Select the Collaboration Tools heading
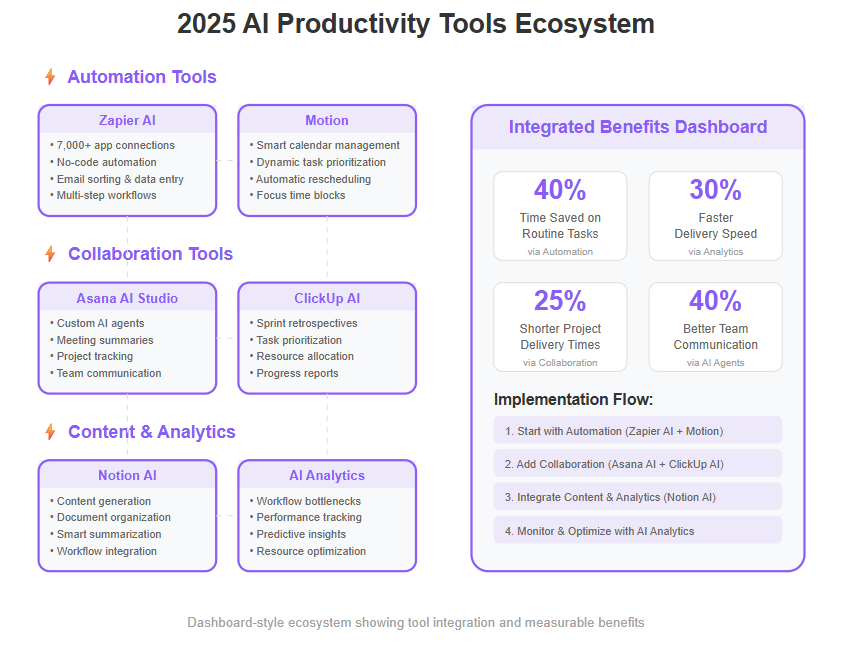Image resolution: width=850 pixels, height=651 pixels. coord(150,254)
